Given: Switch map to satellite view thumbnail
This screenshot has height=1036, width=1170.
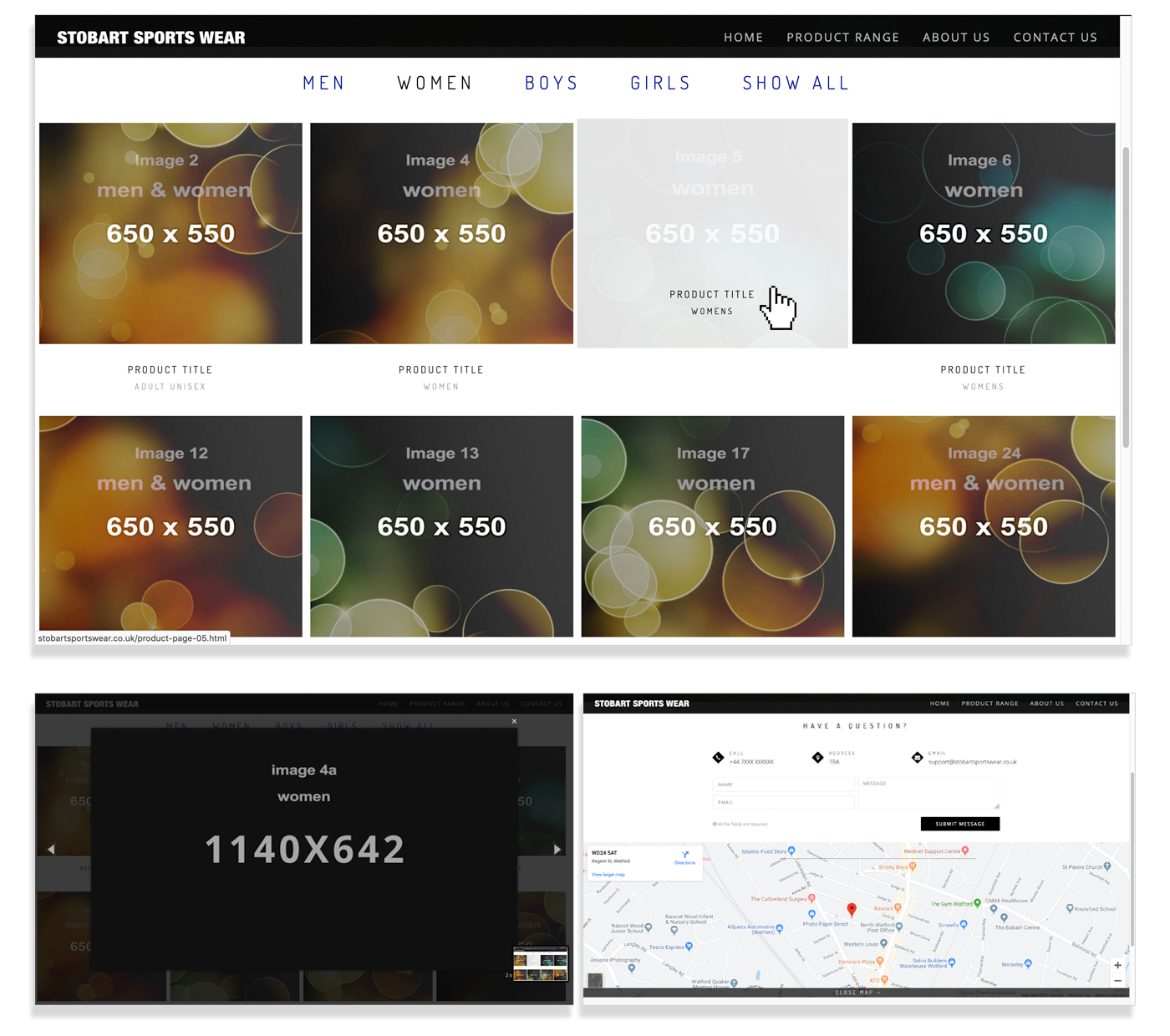Looking at the screenshot, I should point(595,980).
